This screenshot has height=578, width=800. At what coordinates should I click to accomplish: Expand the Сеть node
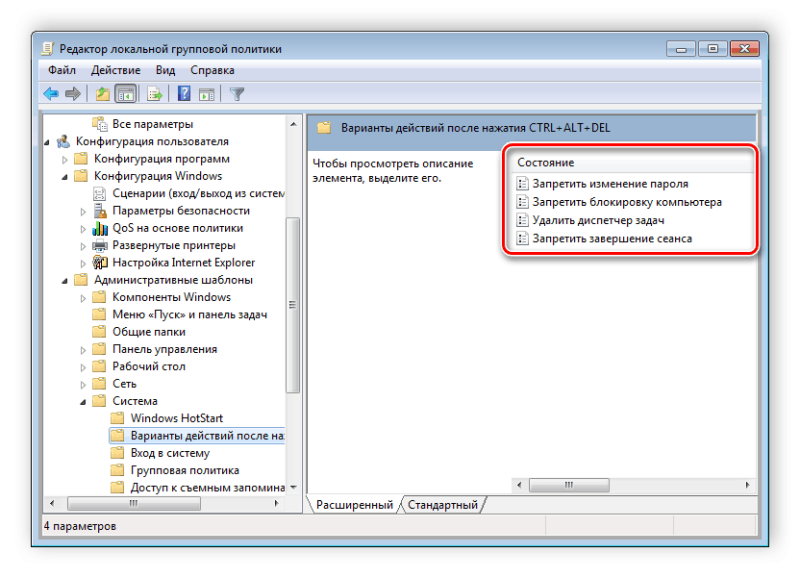click(83, 385)
